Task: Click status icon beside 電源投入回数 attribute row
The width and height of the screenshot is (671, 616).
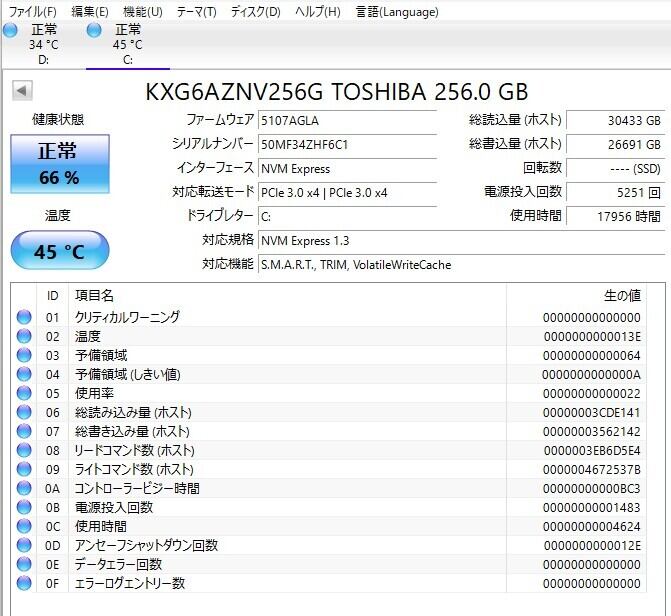Action: coord(24,507)
